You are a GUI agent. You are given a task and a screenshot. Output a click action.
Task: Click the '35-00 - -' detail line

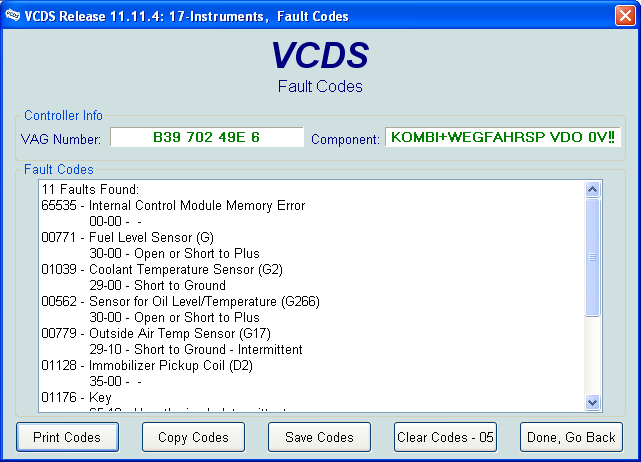tap(115, 381)
